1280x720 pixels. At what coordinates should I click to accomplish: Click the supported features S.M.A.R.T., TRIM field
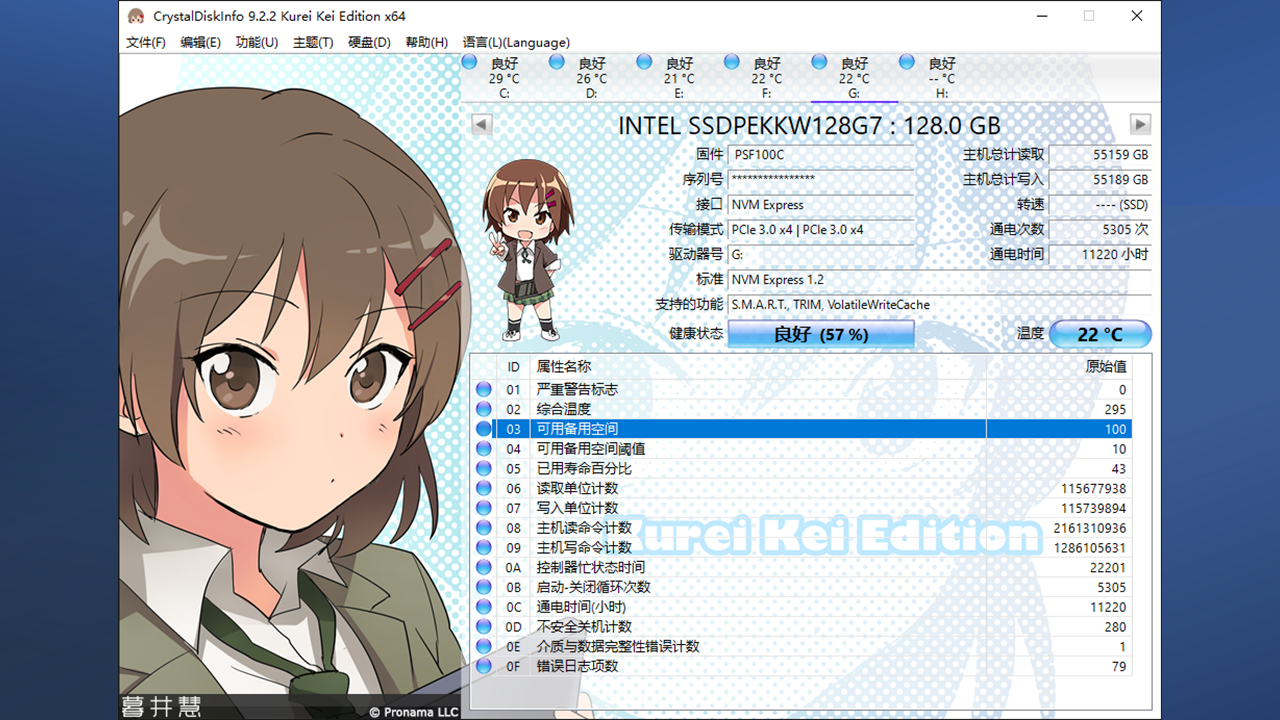(940, 305)
